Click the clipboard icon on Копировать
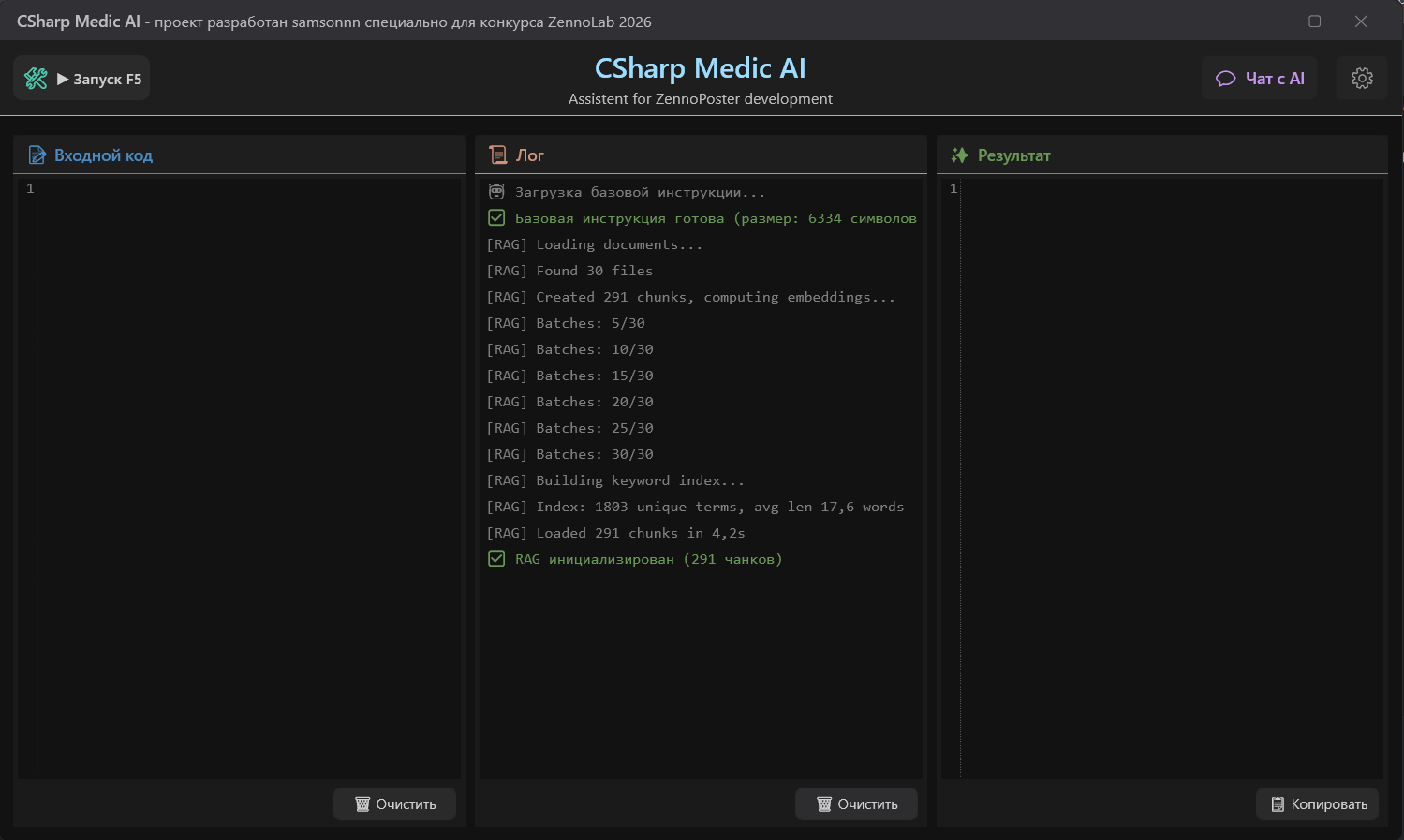Screen dimensions: 1404x840 point(1278,804)
